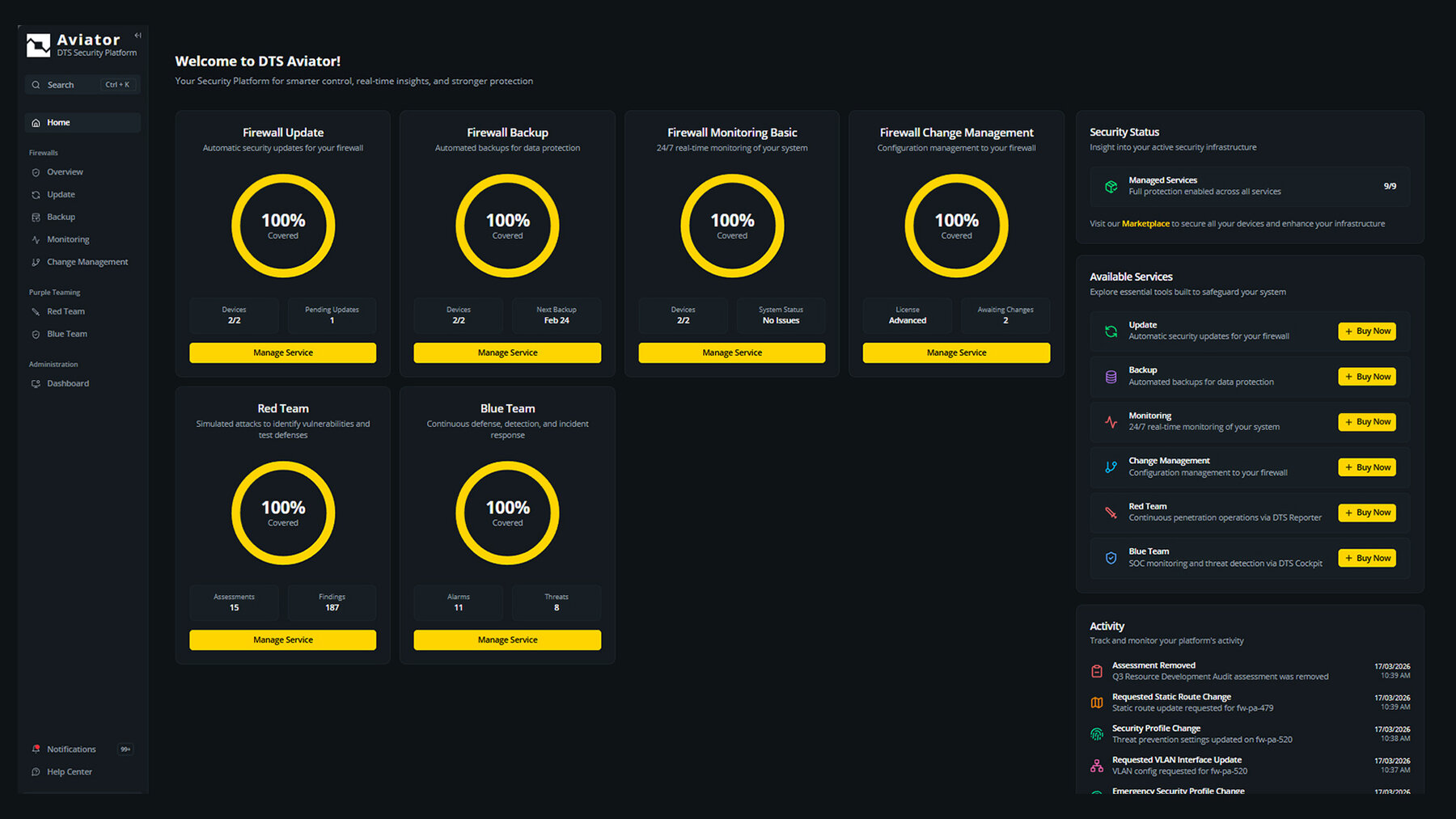Open Notifications with the bell icon

[36, 749]
